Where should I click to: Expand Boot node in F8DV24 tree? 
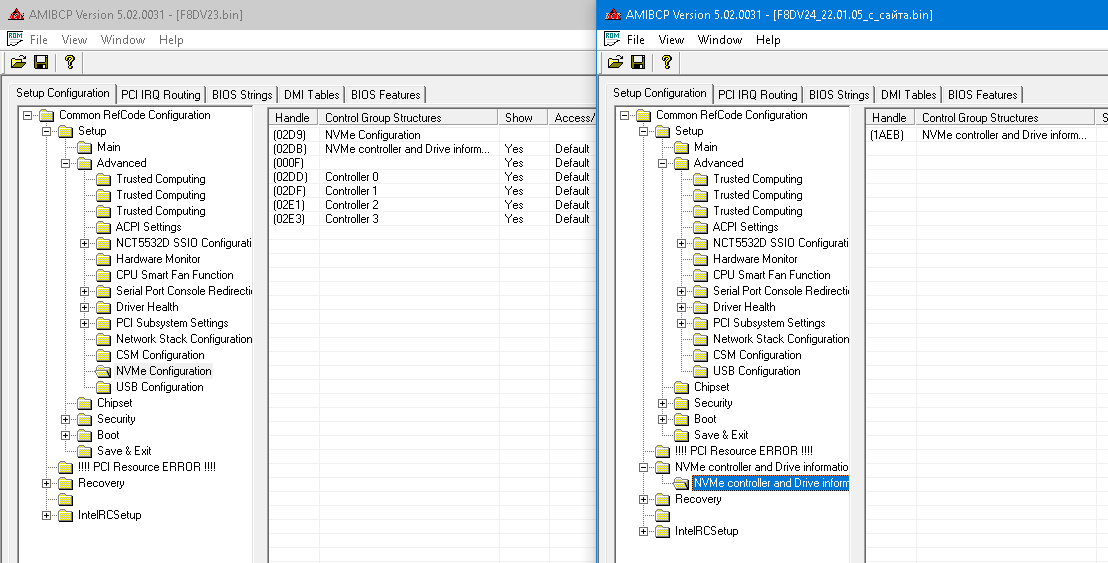click(x=662, y=419)
